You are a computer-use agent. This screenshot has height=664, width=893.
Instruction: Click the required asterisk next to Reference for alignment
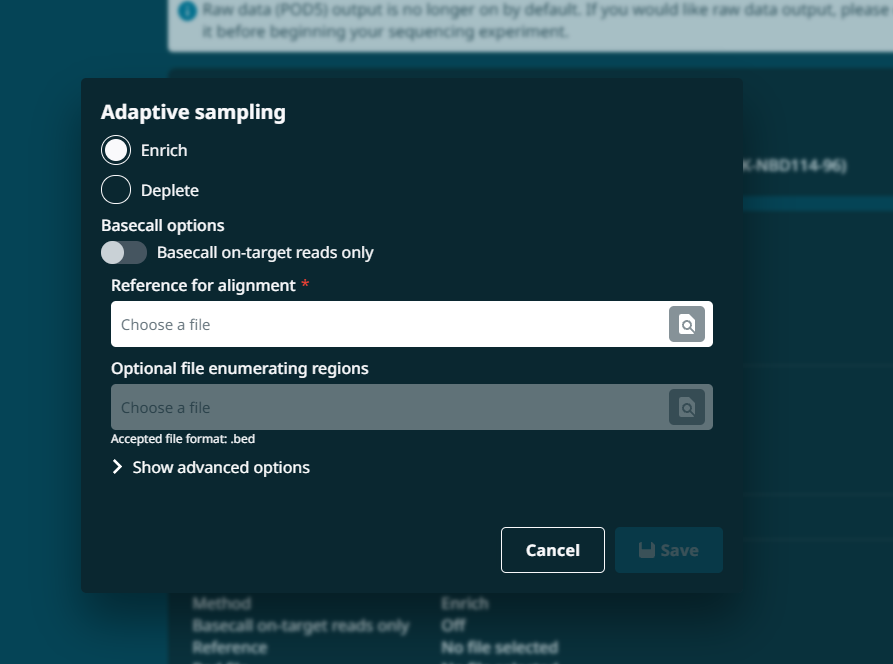pyautogui.click(x=304, y=284)
